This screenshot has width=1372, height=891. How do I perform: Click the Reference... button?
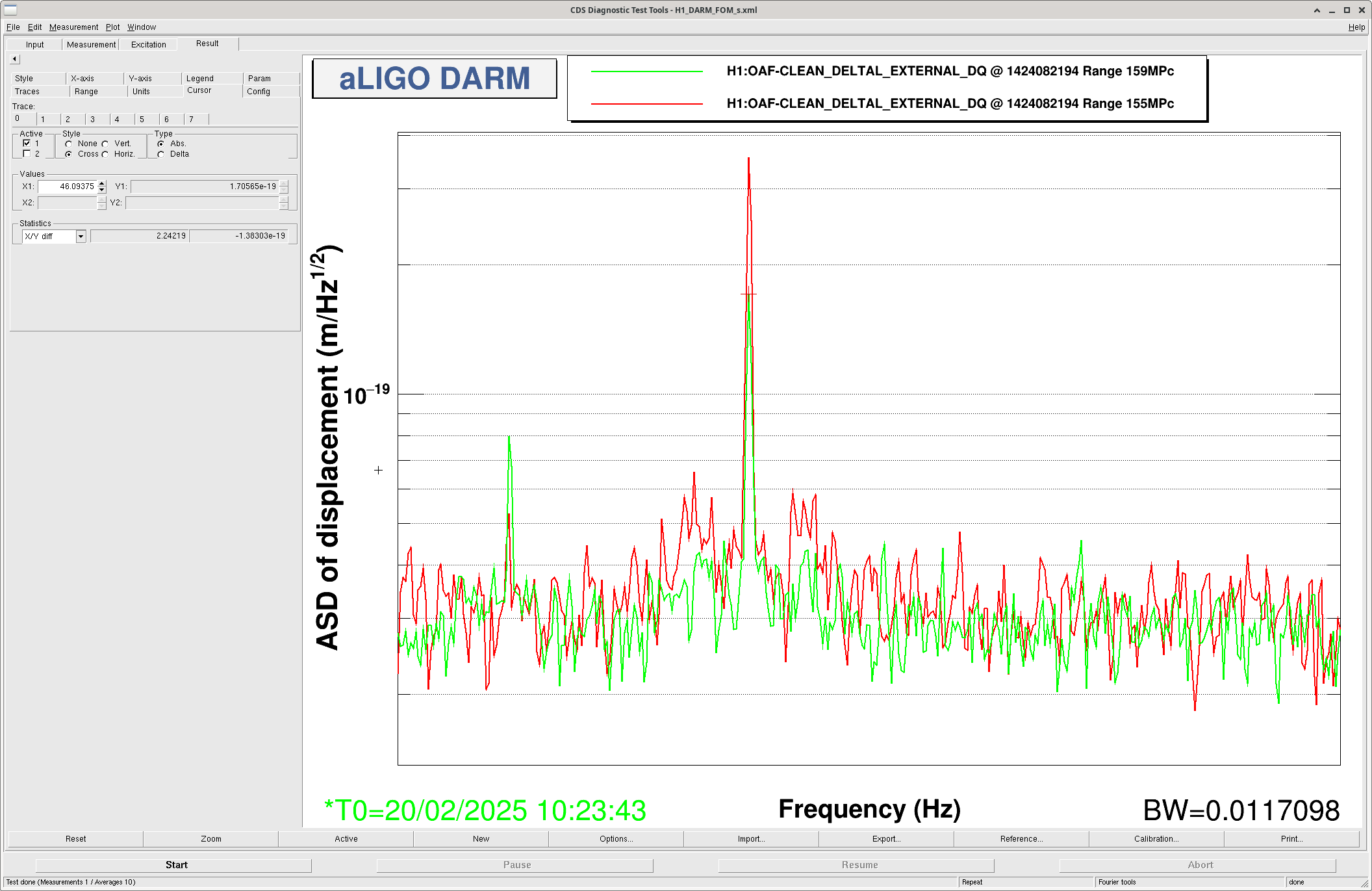pos(1022,839)
